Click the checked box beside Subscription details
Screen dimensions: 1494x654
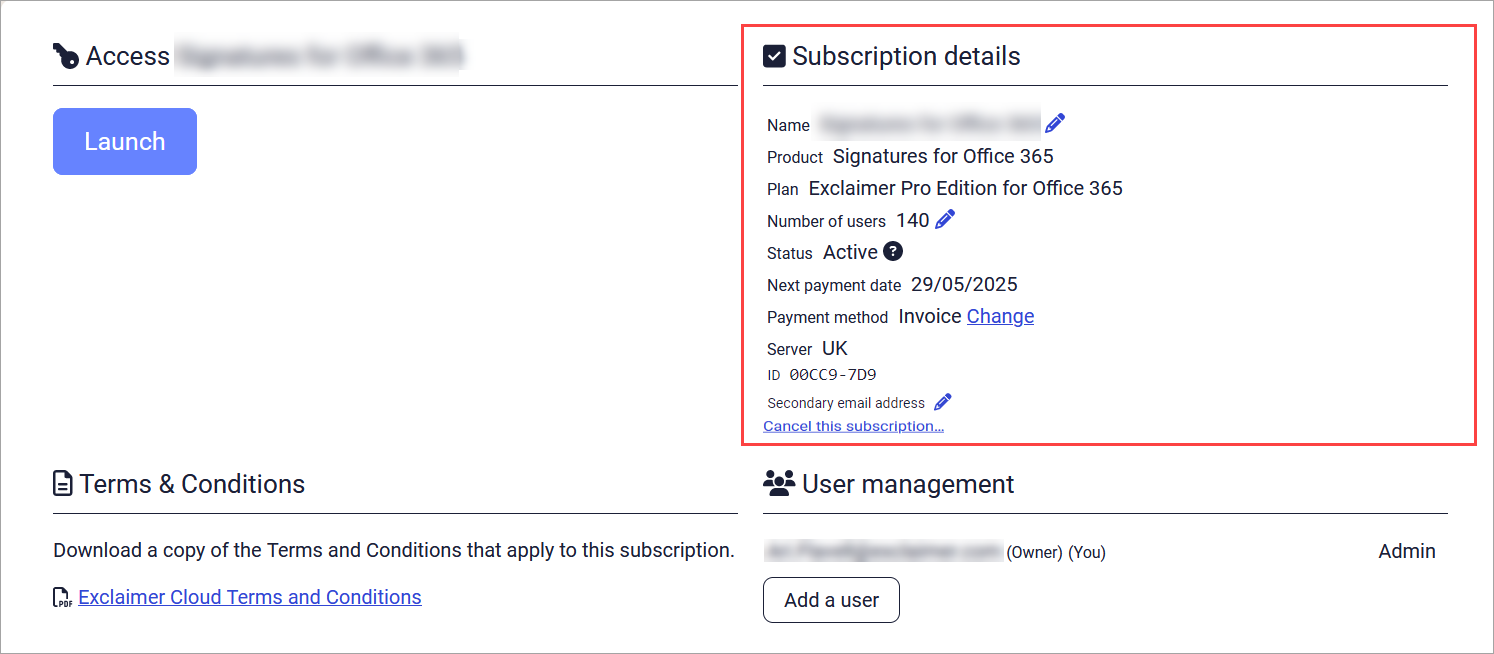click(x=773, y=56)
